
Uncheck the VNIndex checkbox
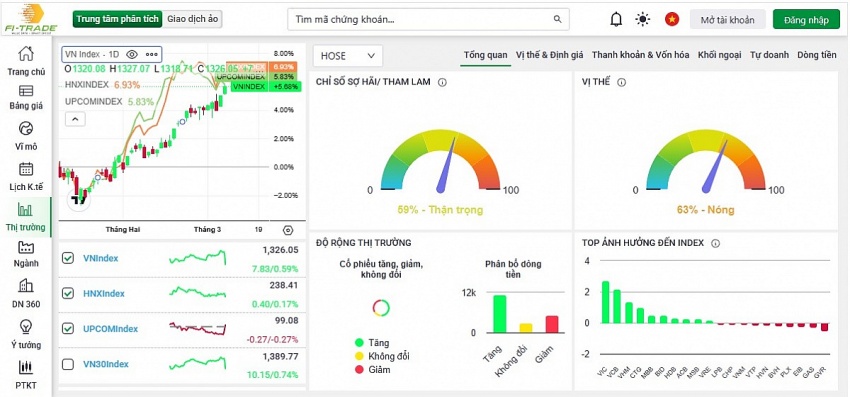(68, 258)
